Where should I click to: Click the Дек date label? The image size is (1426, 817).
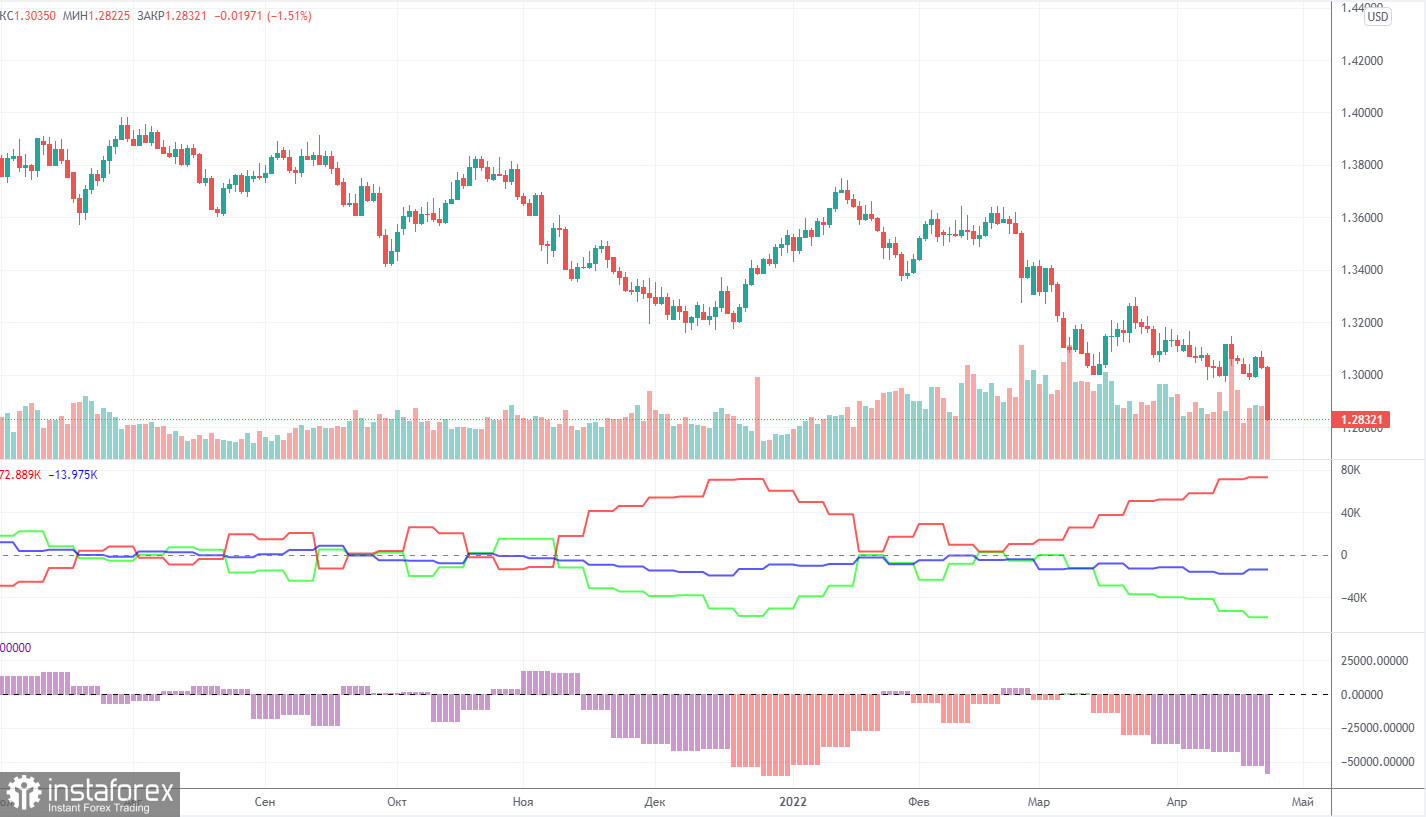(x=655, y=802)
